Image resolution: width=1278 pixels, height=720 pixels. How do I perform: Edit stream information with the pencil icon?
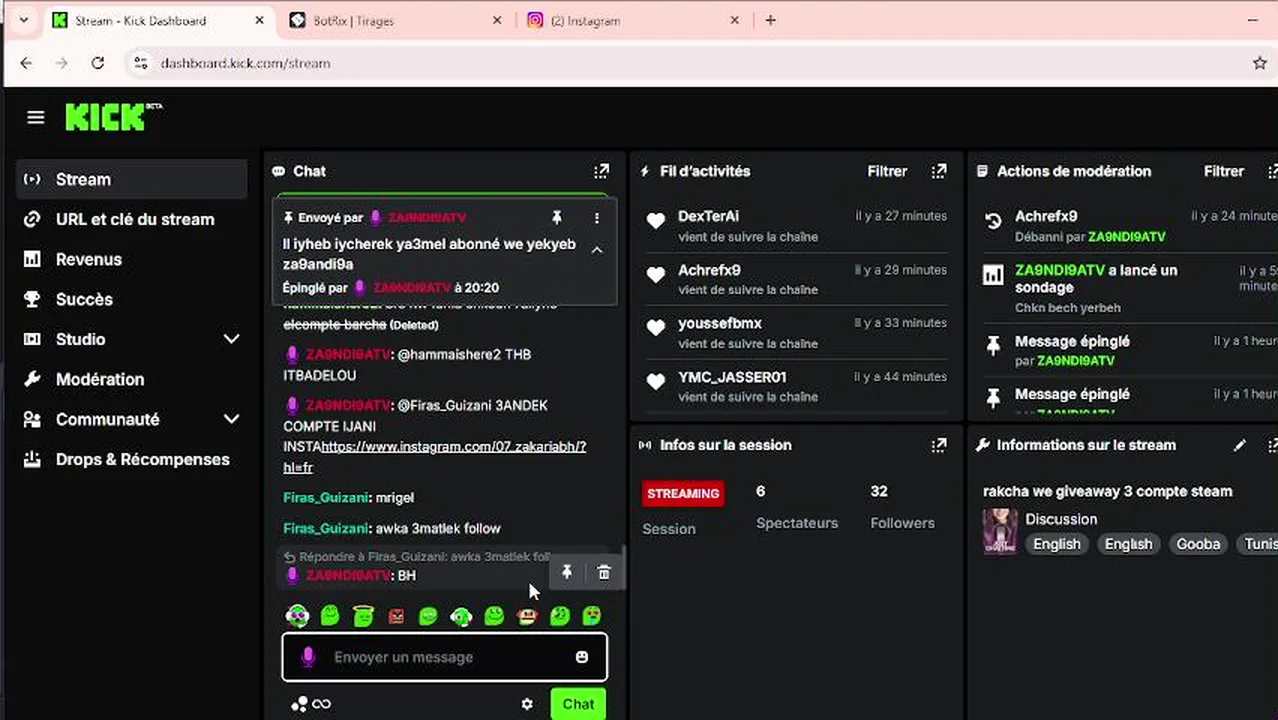coord(1240,445)
